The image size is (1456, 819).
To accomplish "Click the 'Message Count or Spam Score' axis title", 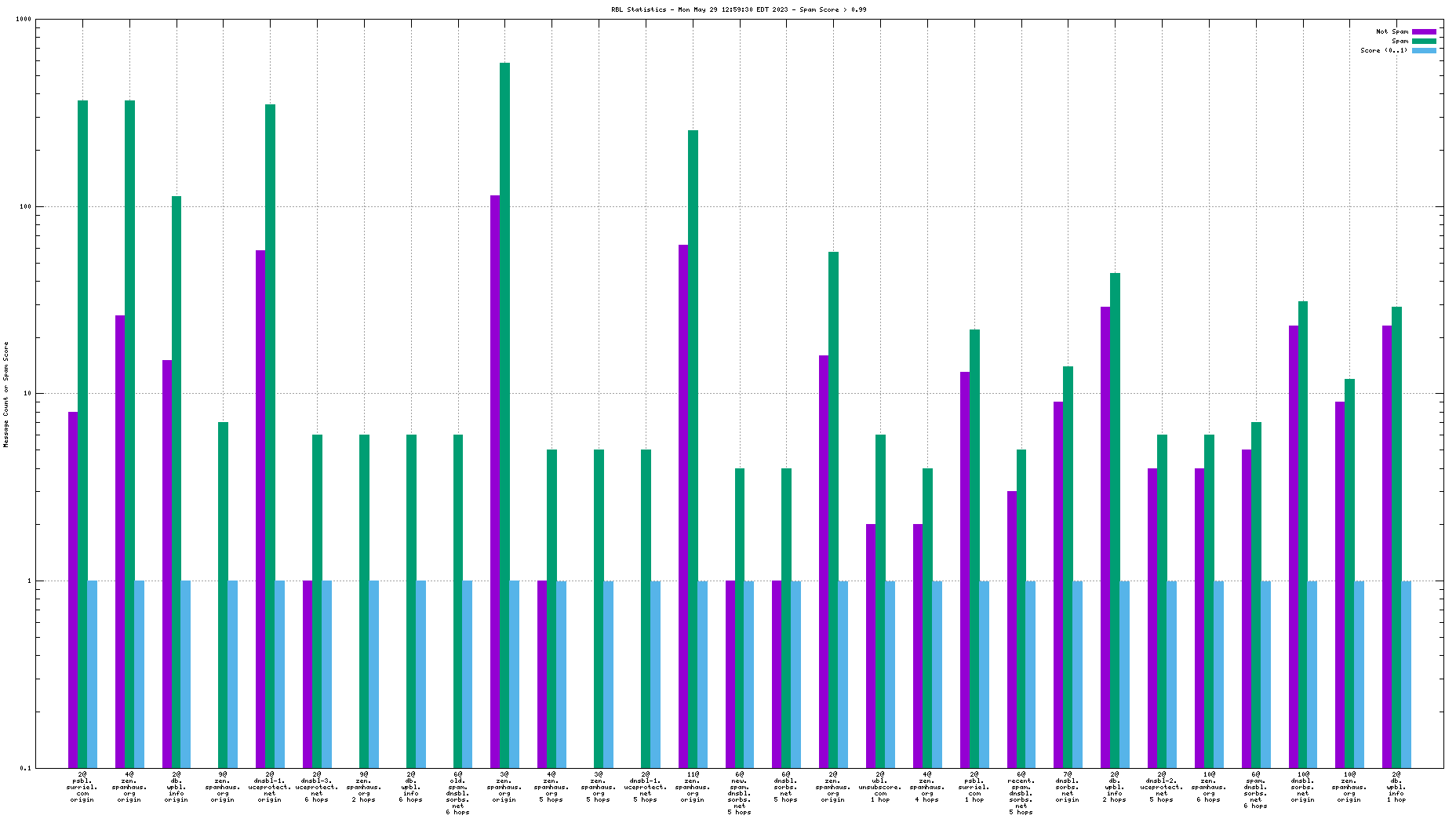I will 6,395.
